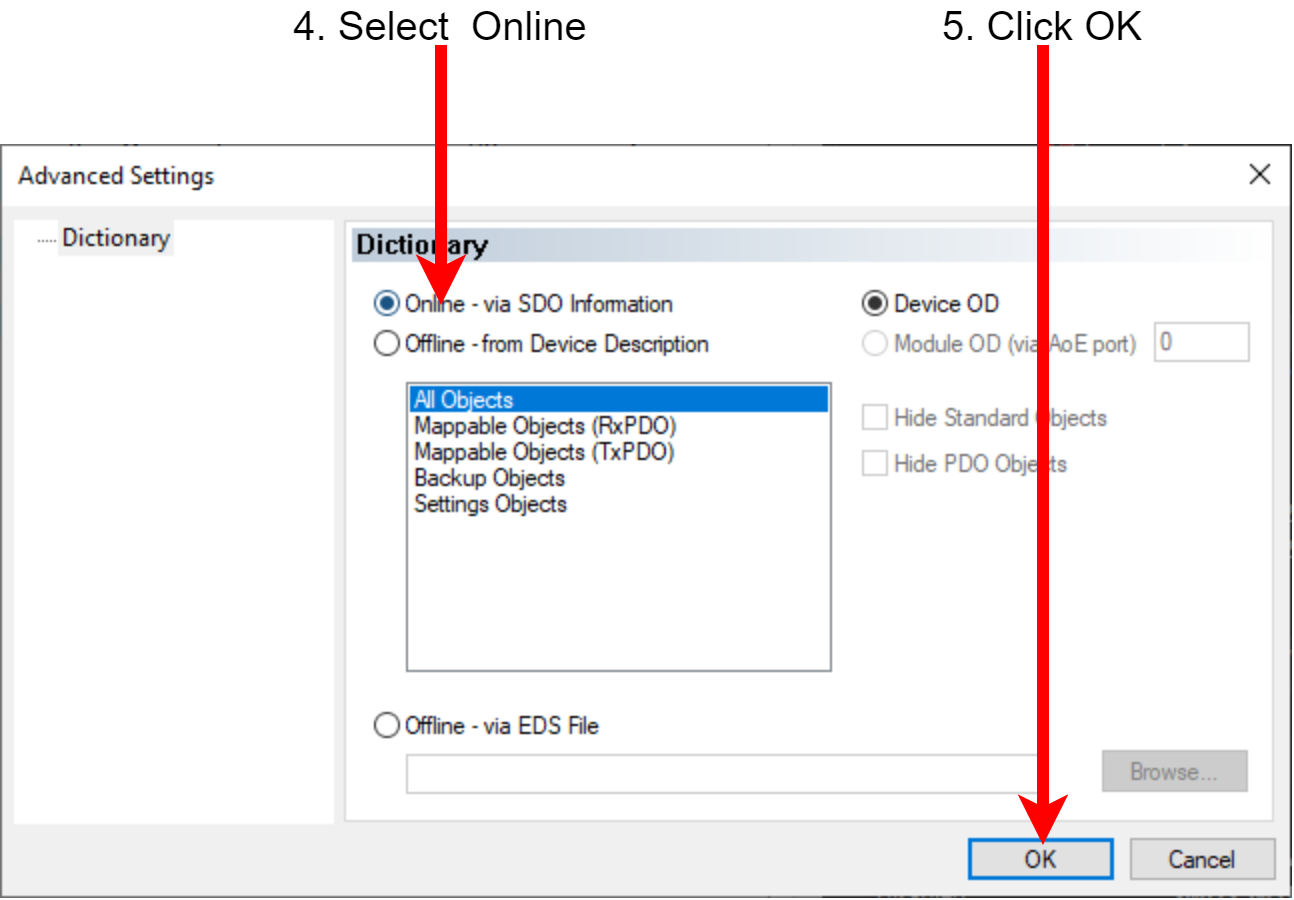This screenshot has height=900, width=1294.
Task: Select the Device OD radio button
Action: [x=875, y=304]
